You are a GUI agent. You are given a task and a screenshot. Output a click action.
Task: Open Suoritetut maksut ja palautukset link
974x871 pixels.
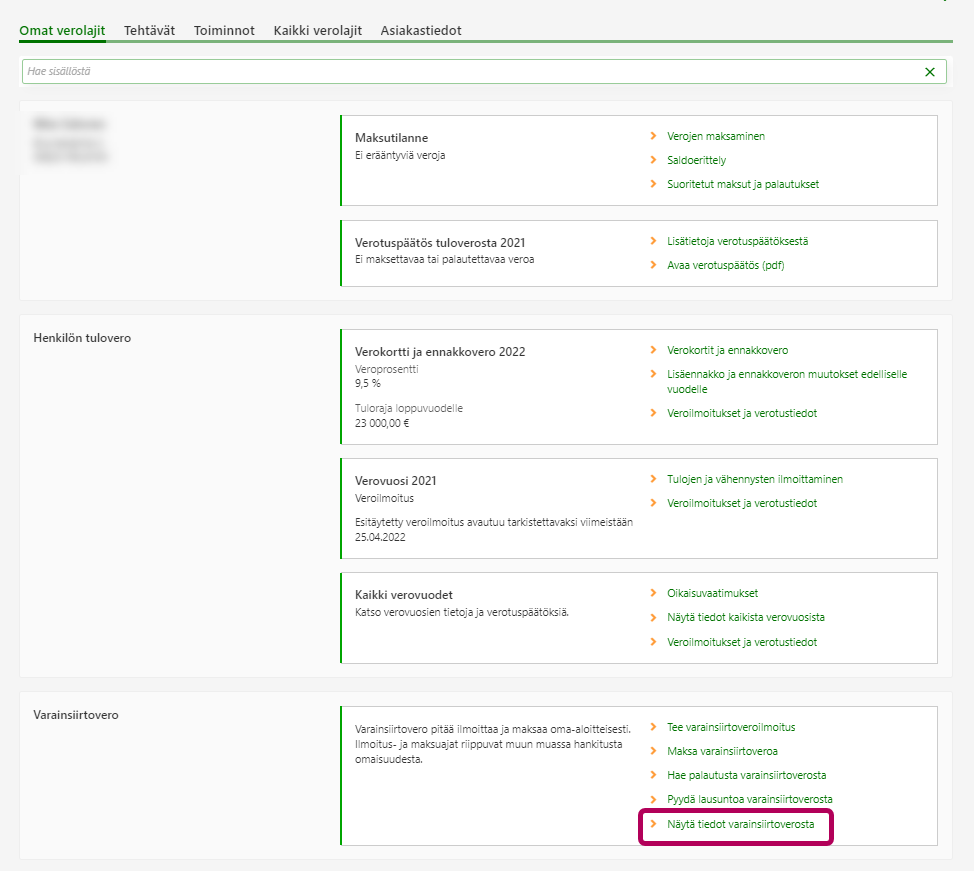743,184
